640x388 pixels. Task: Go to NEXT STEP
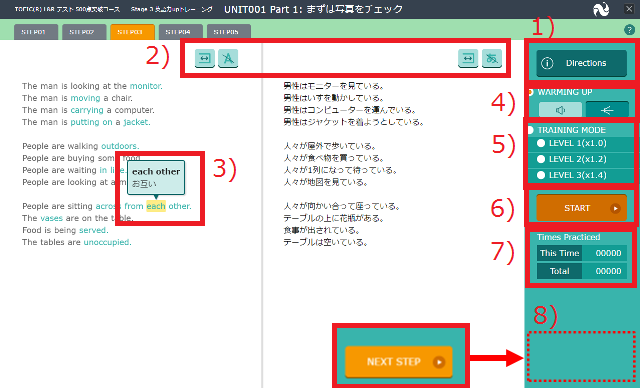(399, 362)
